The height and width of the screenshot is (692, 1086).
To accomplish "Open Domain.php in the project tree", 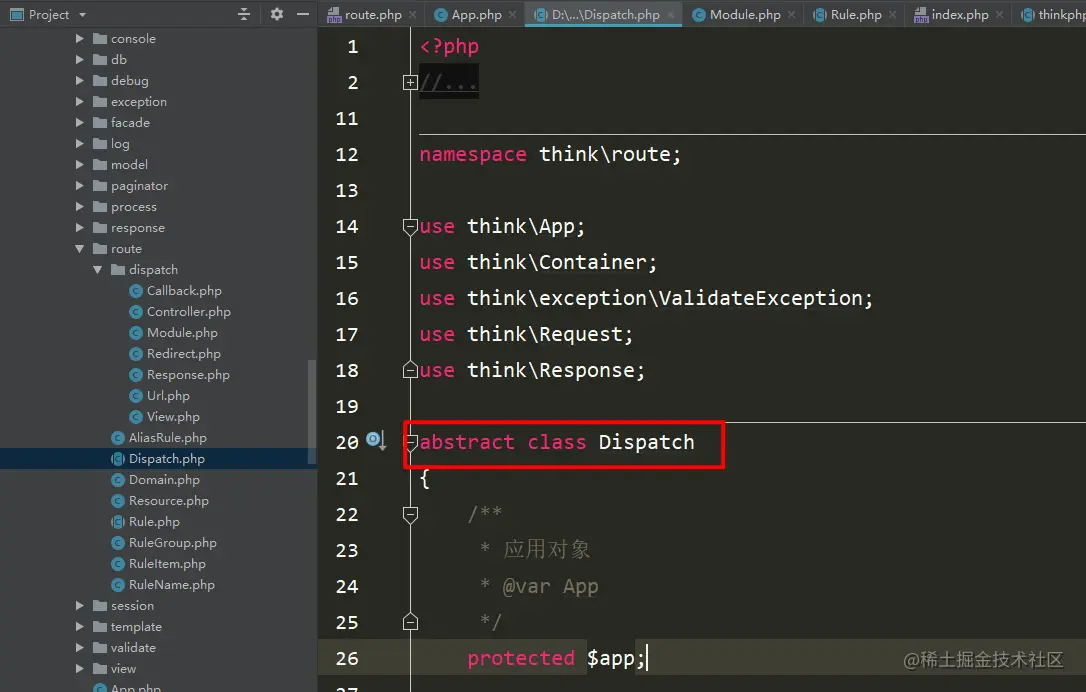I will click(164, 479).
